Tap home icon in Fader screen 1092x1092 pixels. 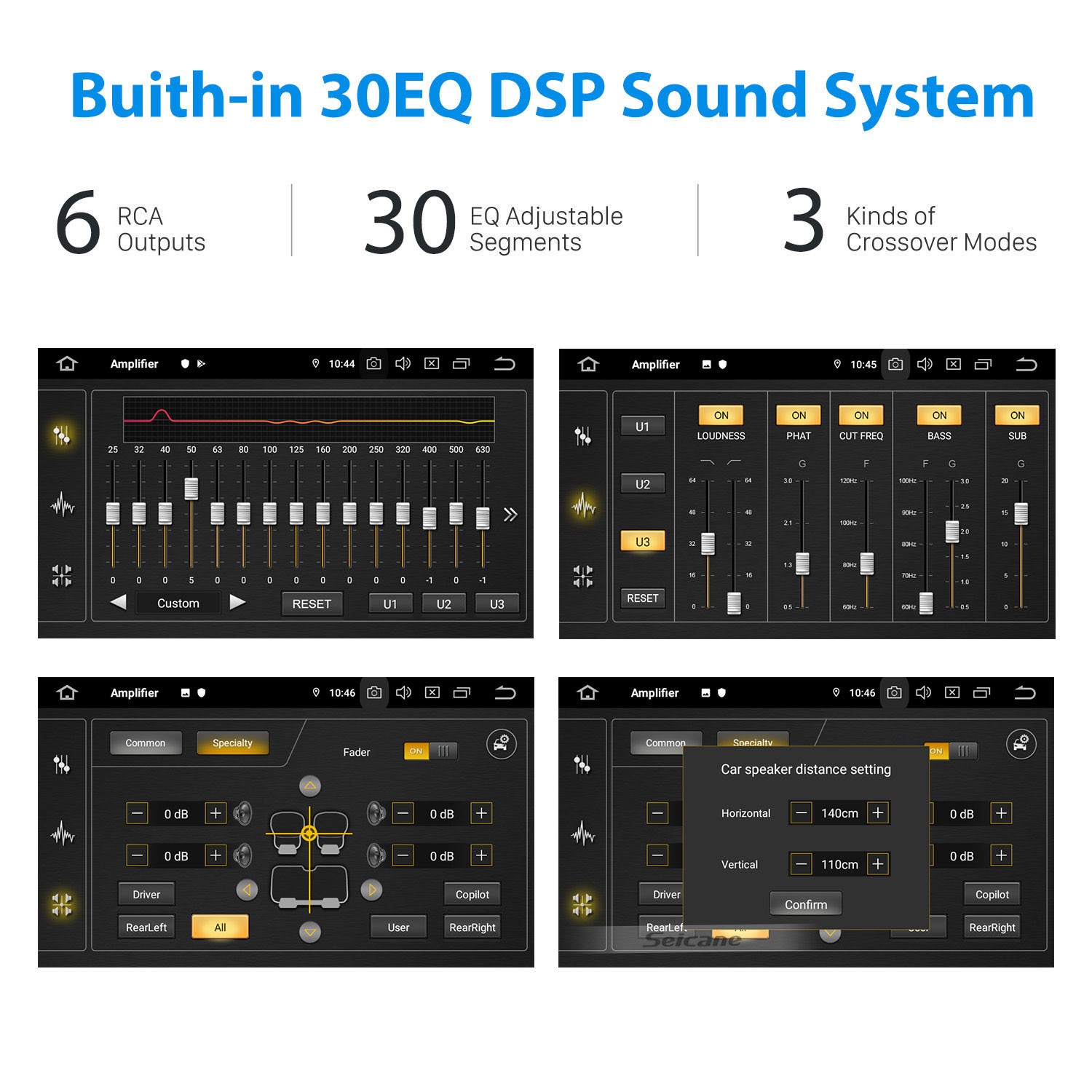pyautogui.click(x=67, y=692)
